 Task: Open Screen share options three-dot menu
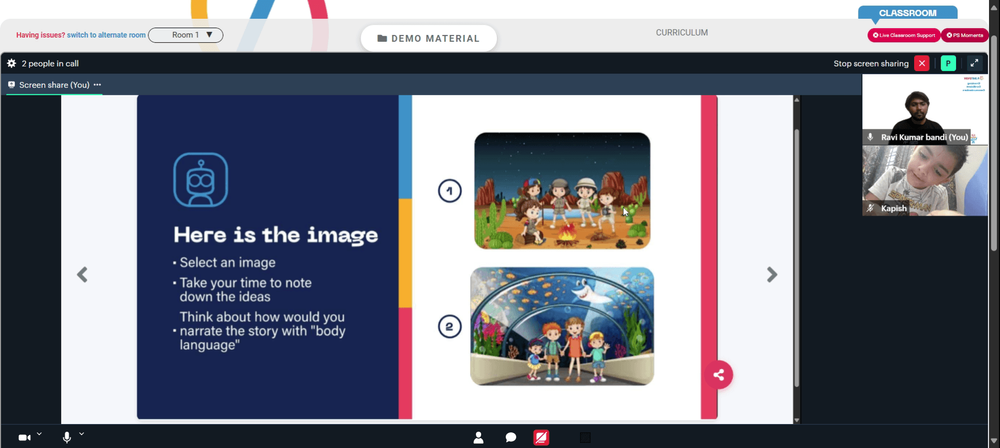click(97, 84)
